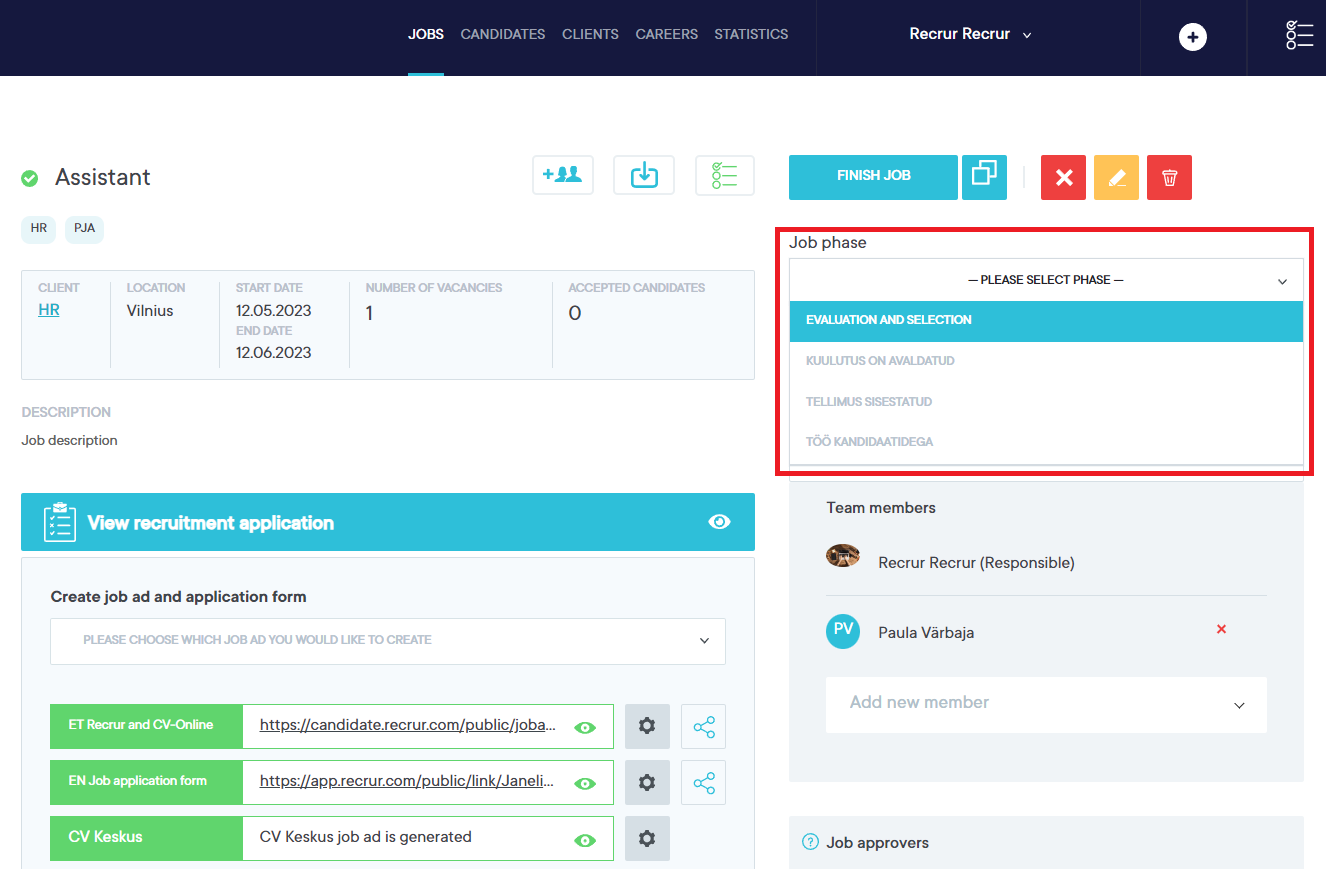Click the download/import icon button

pyautogui.click(x=644, y=175)
